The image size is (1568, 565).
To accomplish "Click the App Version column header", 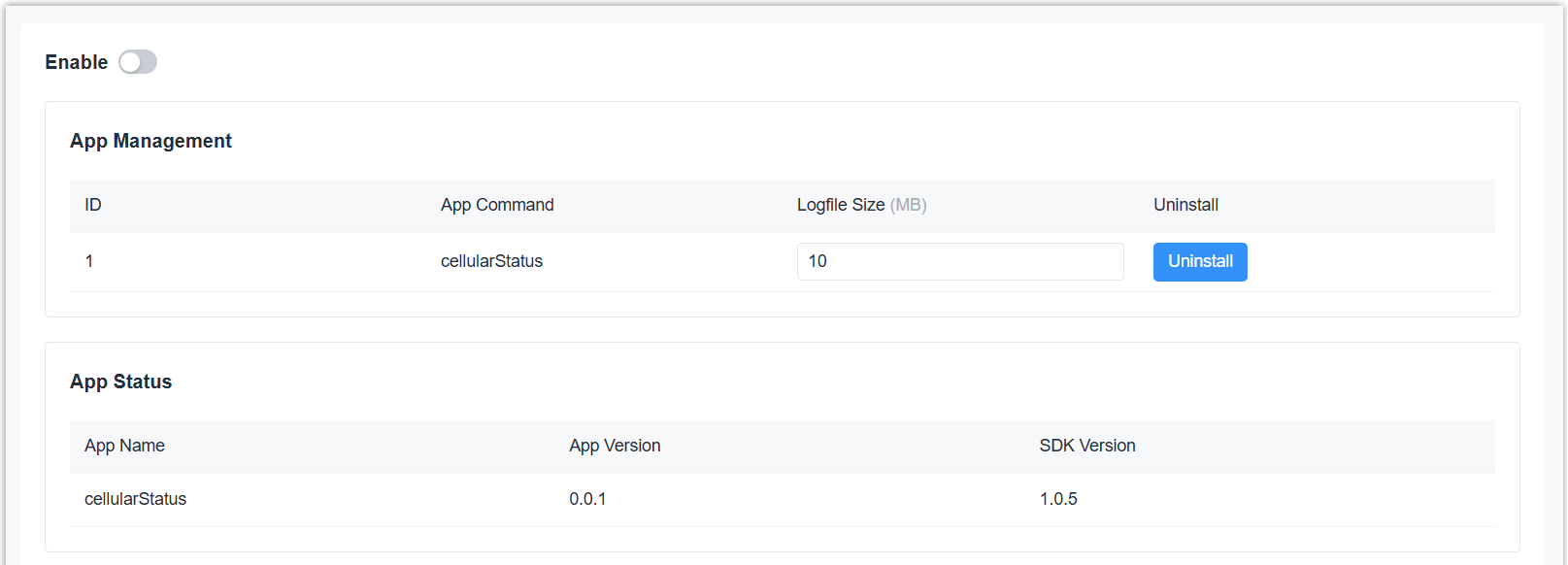I will point(615,446).
